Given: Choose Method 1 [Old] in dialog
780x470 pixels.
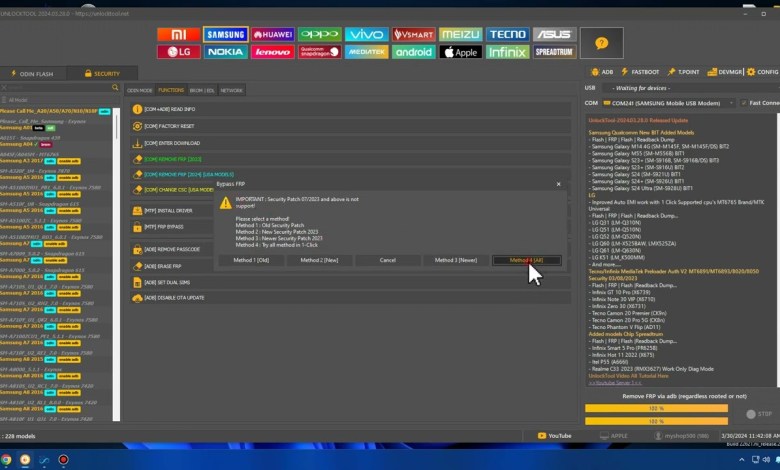Looking at the screenshot, I should pos(251,260).
